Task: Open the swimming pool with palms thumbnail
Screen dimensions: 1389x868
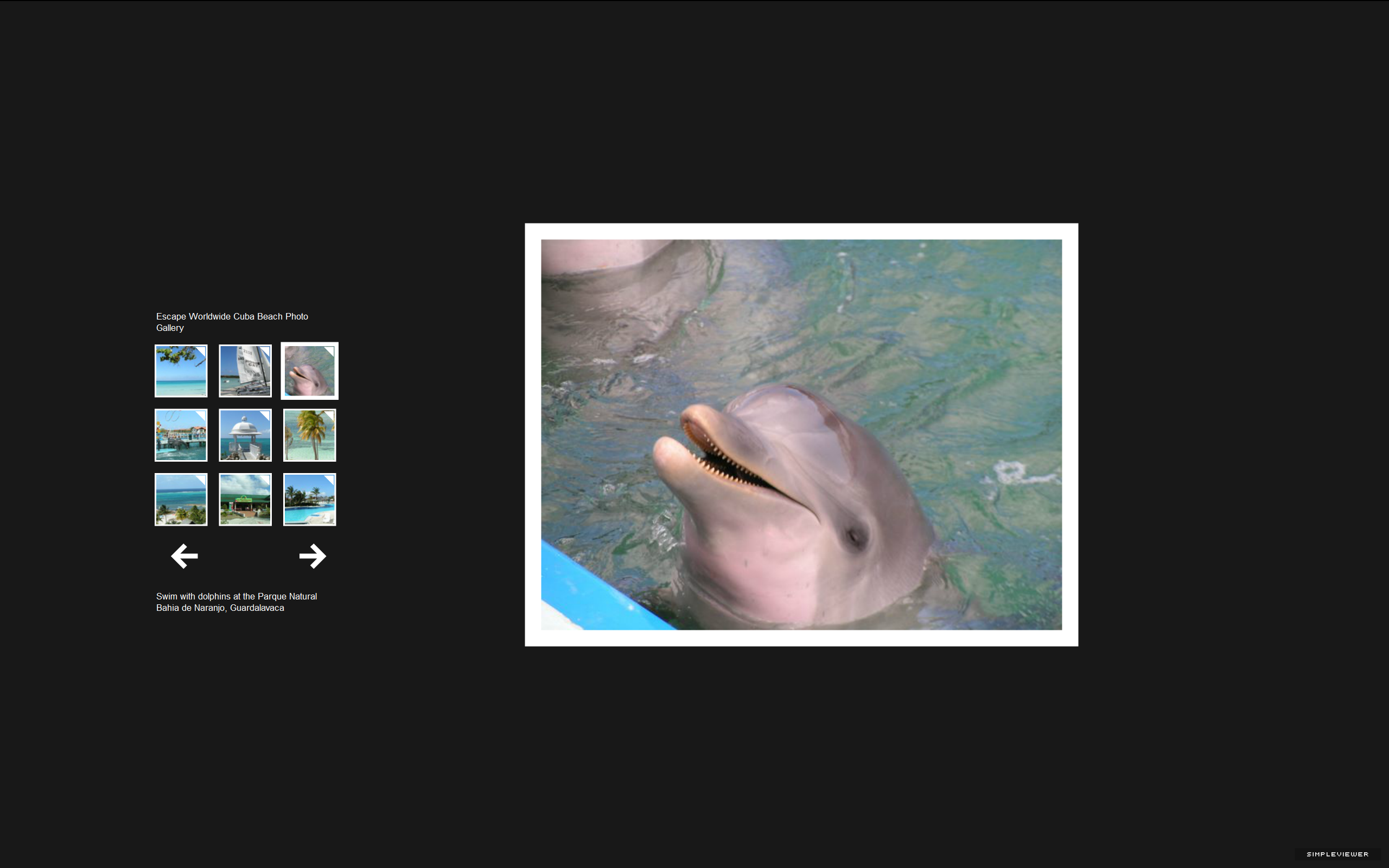Action: tap(309, 500)
